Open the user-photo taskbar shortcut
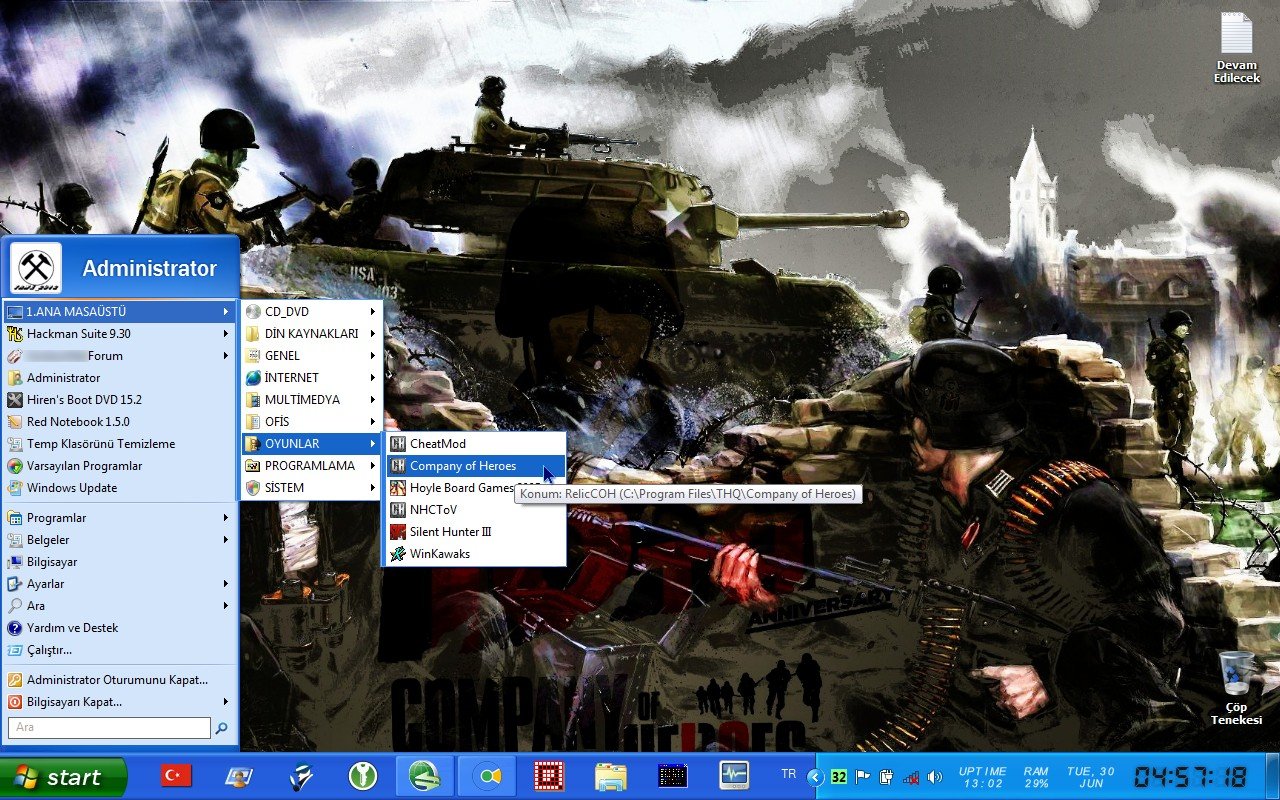The image size is (1280, 800). pyautogui.click(x=239, y=777)
